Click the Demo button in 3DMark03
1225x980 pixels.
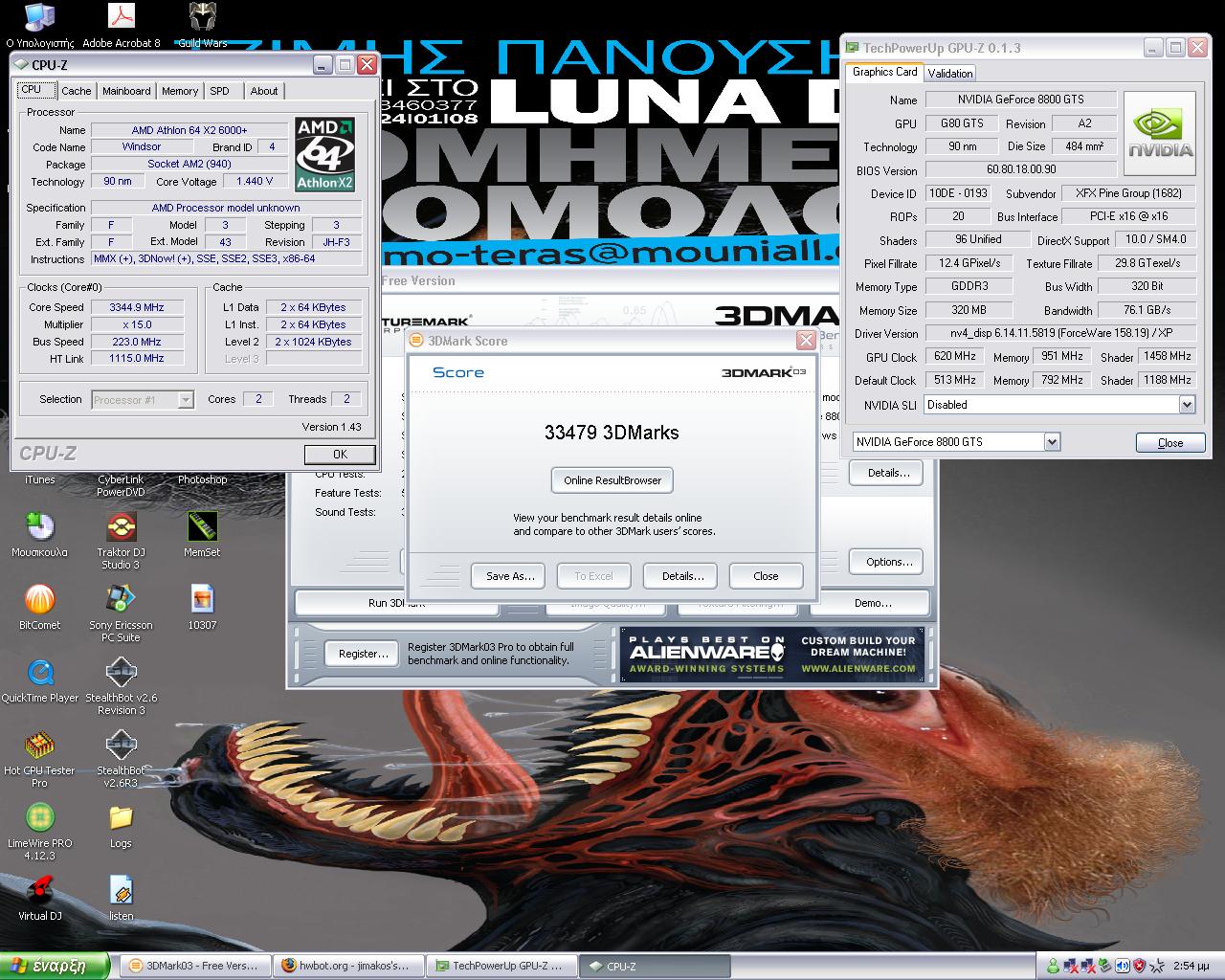click(872, 603)
